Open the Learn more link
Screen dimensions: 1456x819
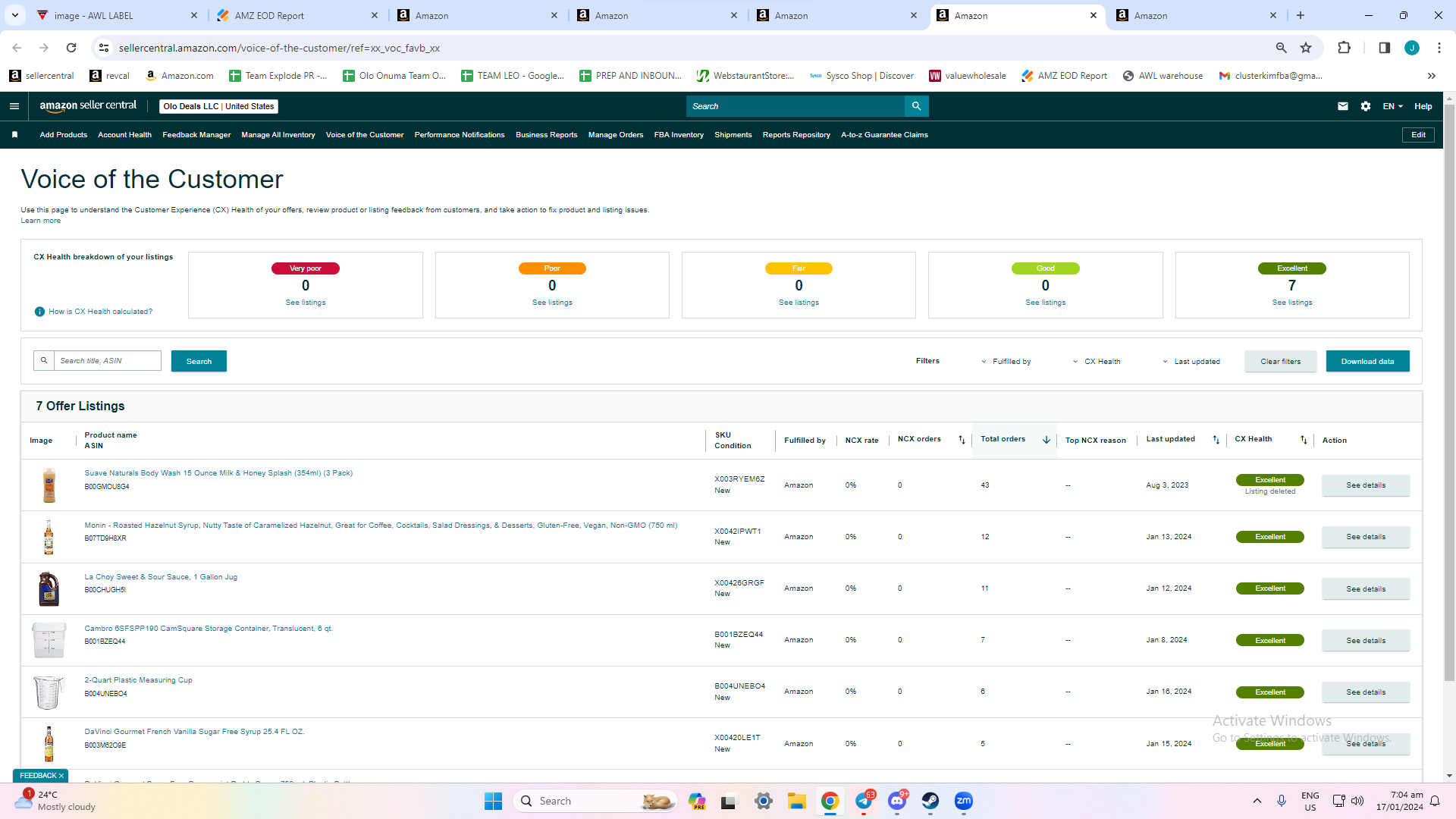tap(41, 221)
